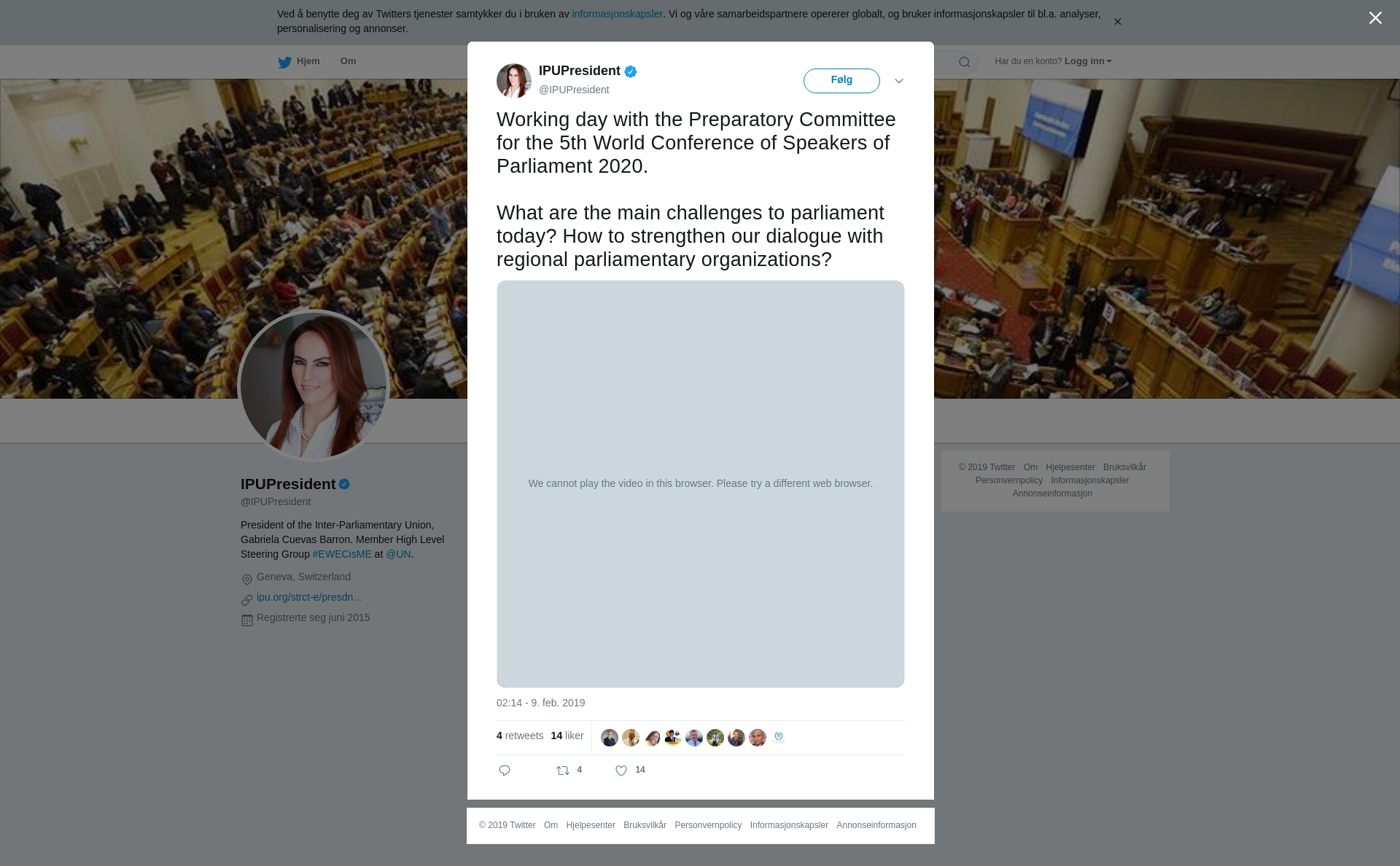Open the Logg inn dropdown
Viewport: 1400px width, 866px height.
pos(1087,61)
